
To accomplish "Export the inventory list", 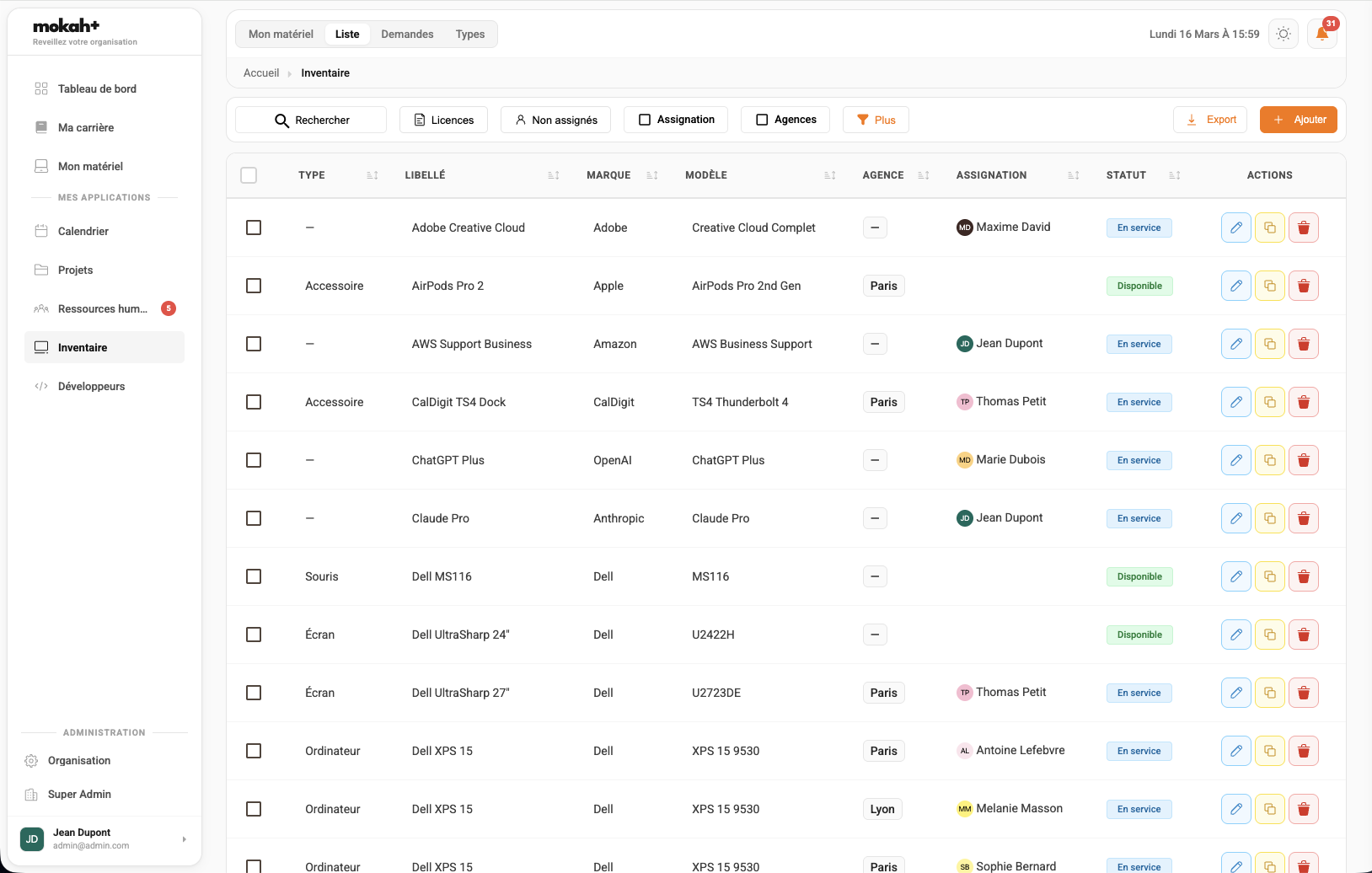I will 1209,120.
